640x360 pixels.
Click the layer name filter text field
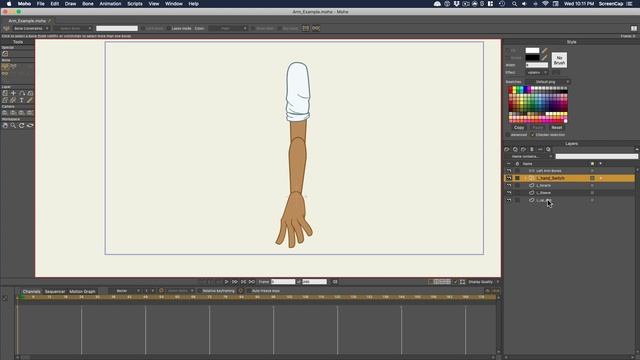coord(596,156)
